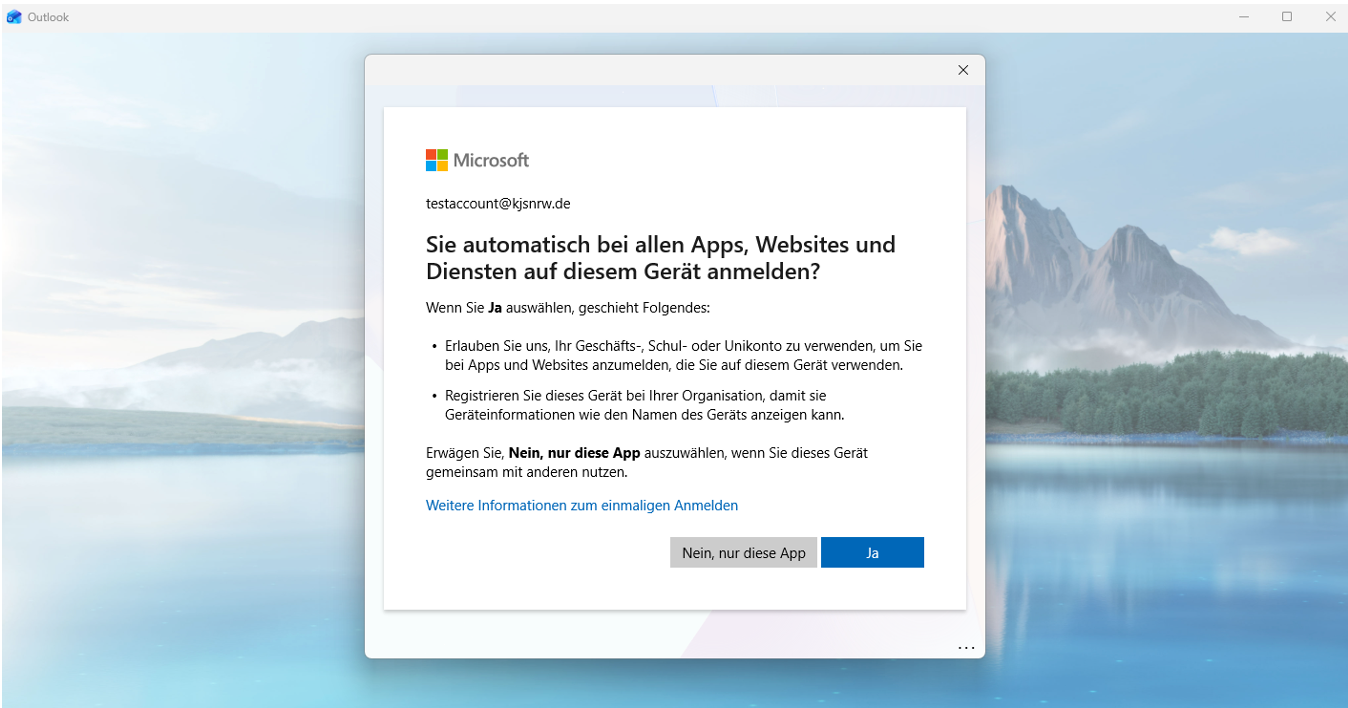Choose "Nein, nur diese App" button
This screenshot has width=1348, height=708.
click(x=743, y=552)
